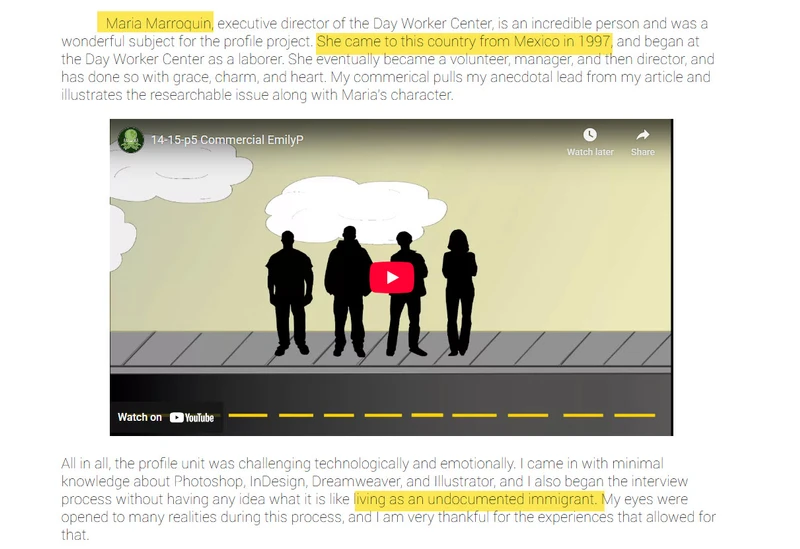Click the Share arrow icon
This screenshot has height=549, width=800.
click(643, 135)
